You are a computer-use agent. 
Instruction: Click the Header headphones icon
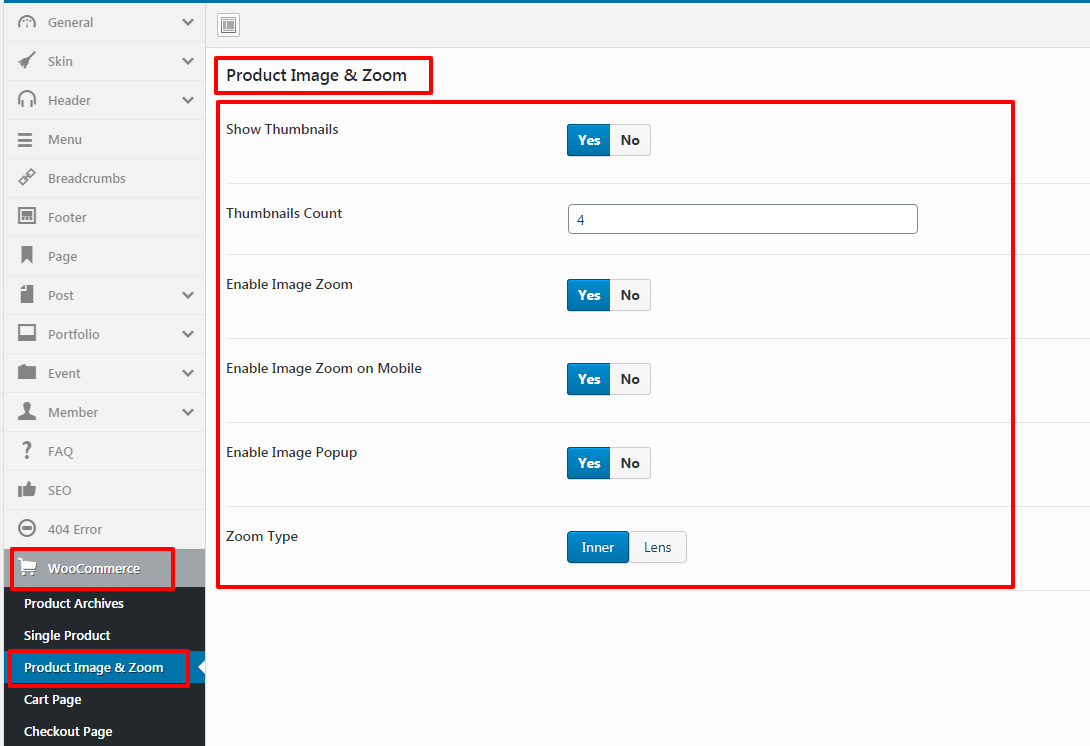tap(27, 100)
